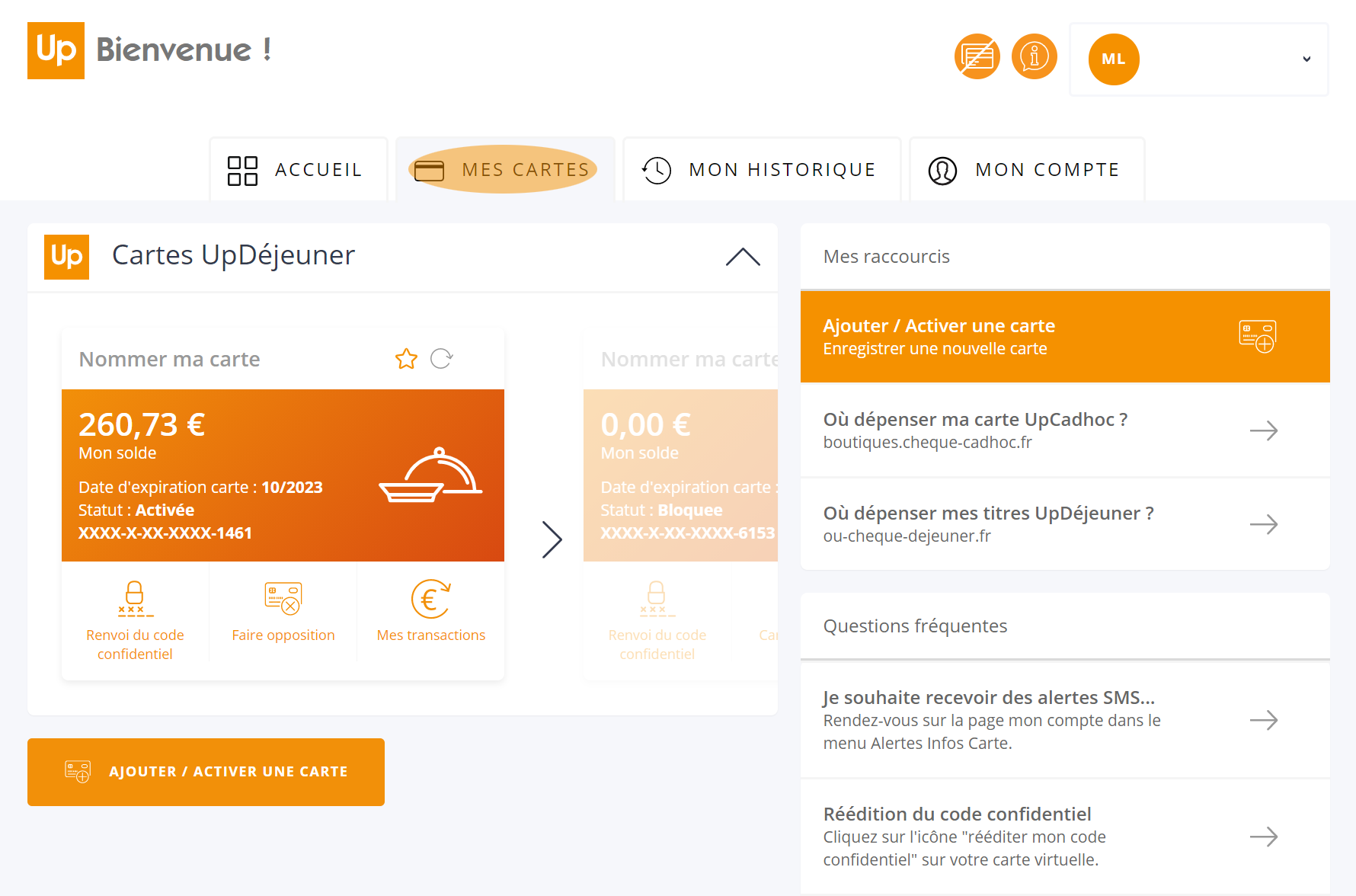
Task: Select the Mes Cartes tab
Action: click(504, 169)
